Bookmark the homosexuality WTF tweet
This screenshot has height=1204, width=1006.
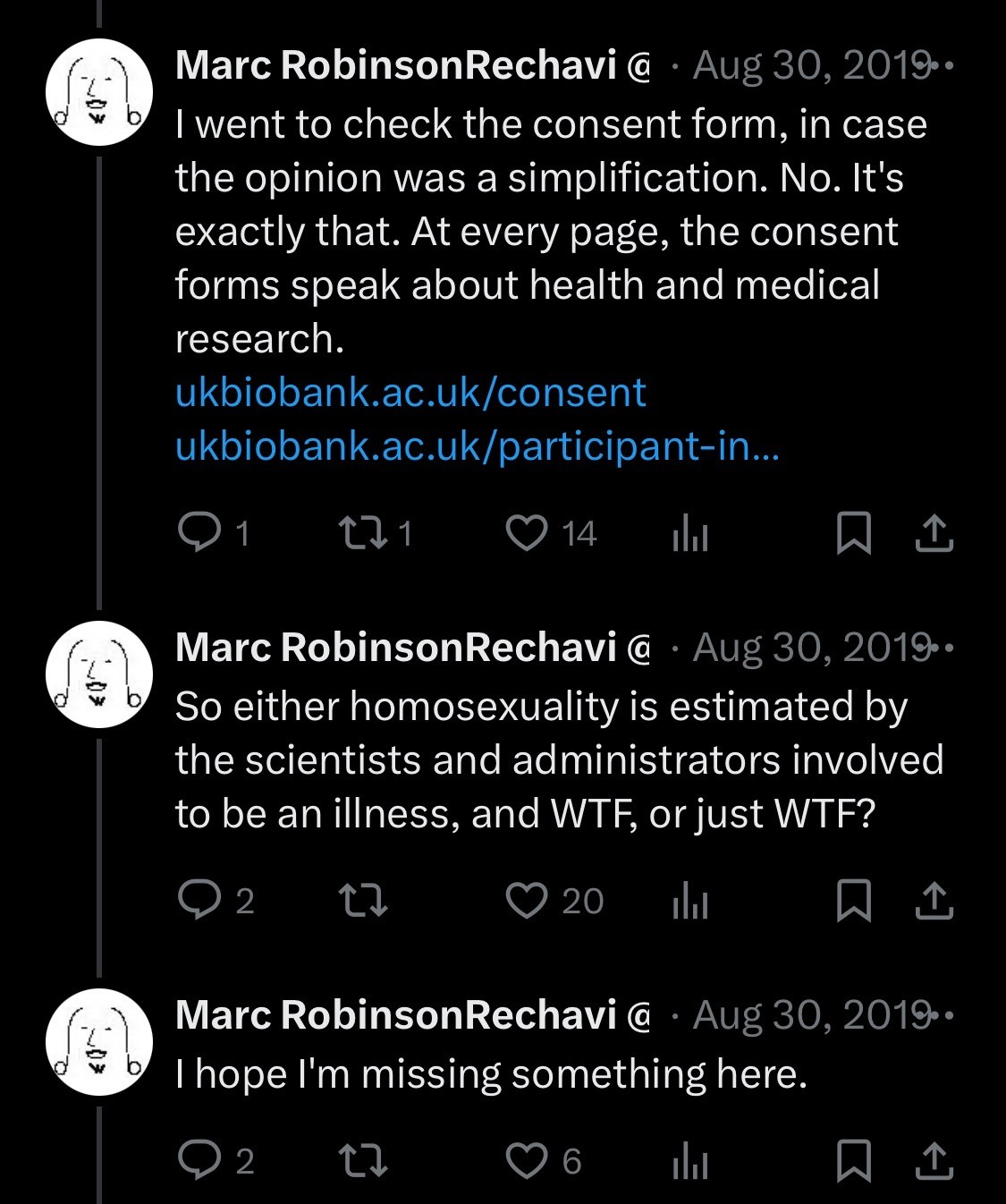click(x=853, y=901)
